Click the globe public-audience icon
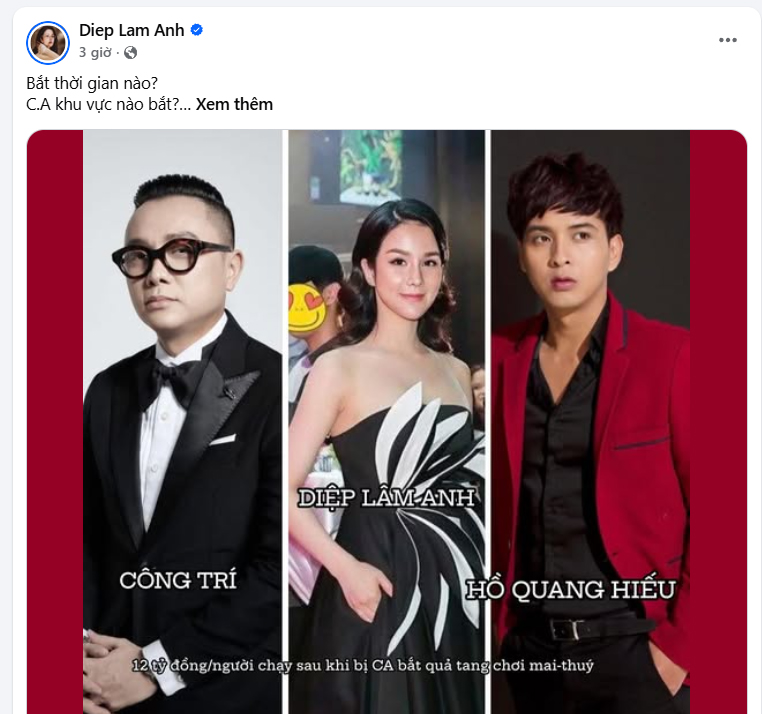The width and height of the screenshot is (762, 714). tap(130, 52)
